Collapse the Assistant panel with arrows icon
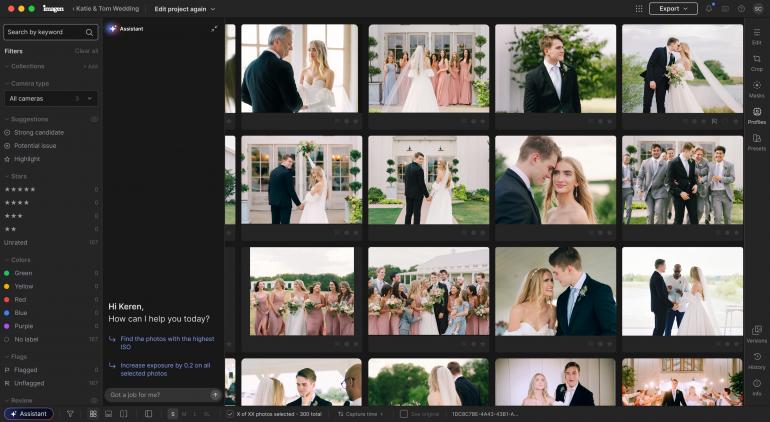Image resolution: width=770 pixels, height=422 pixels. pyautogui.click(x=214, y=29)
